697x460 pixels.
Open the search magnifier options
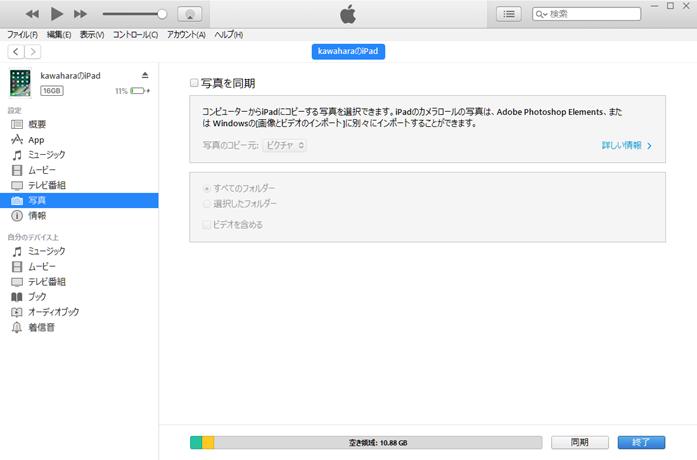541,14
